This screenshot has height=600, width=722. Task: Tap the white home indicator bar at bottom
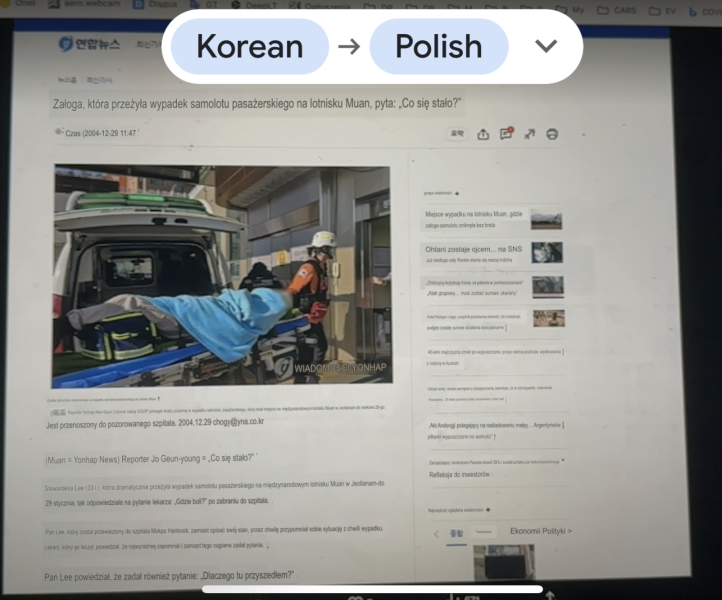coord(372,589)
